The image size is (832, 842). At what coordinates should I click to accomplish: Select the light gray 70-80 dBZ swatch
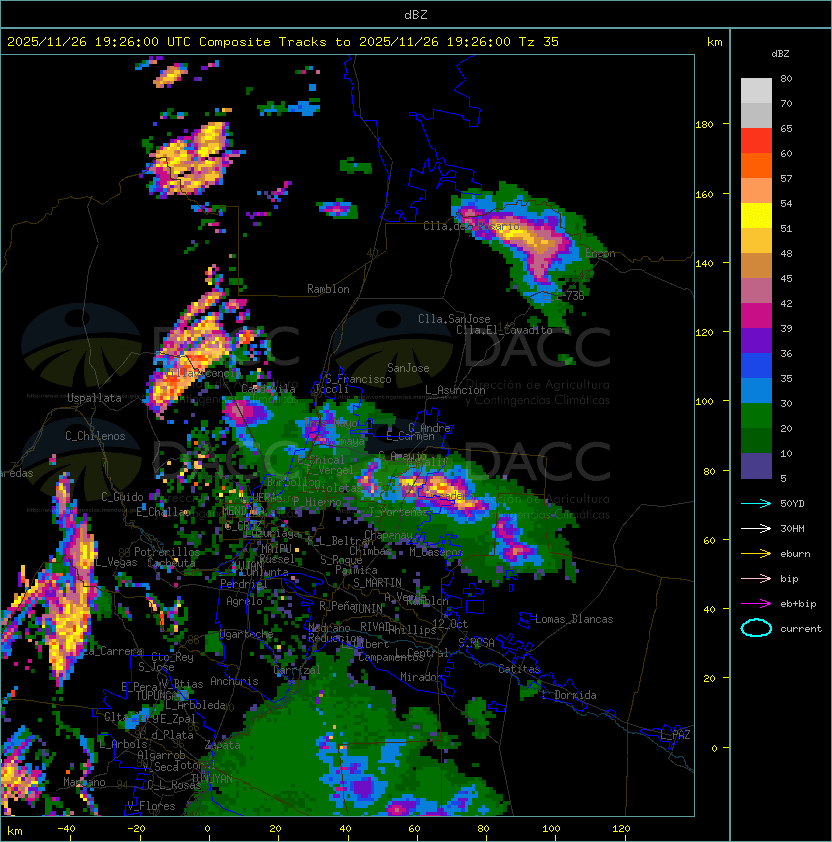click(x=756, y=90)
